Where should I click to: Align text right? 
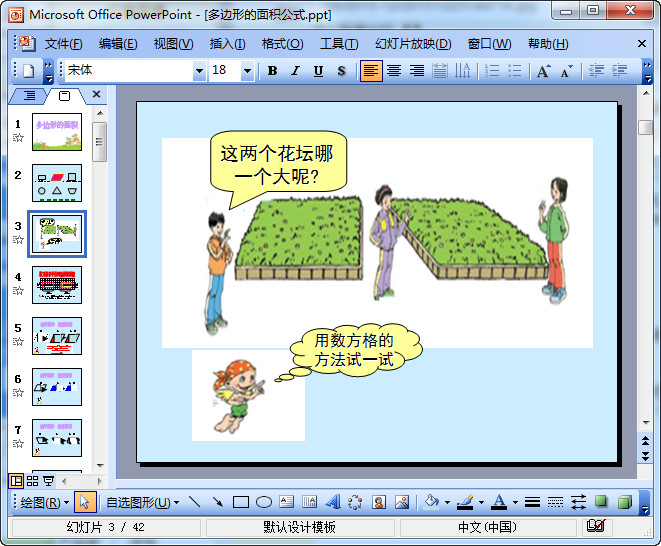(x=417, y=71)
